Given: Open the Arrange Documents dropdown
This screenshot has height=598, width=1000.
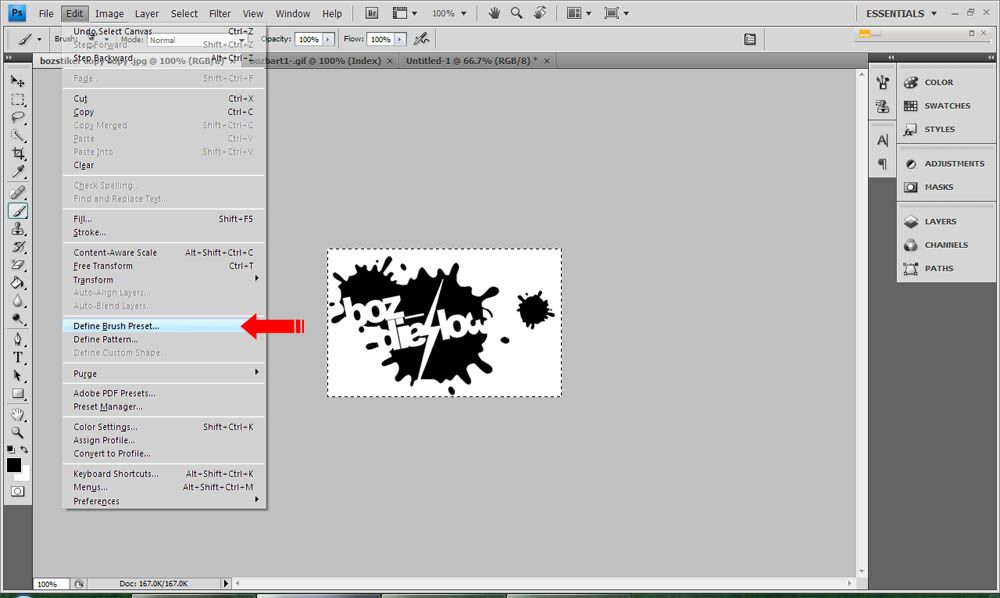Looking at the screenshot, I should coord(580,13).
